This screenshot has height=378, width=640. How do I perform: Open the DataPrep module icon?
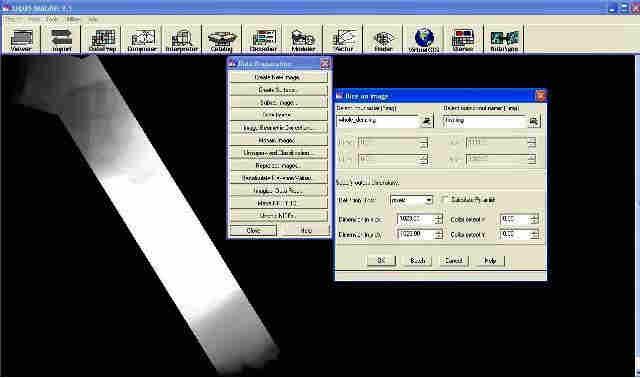pyautogui.click(x=102, y=39)
